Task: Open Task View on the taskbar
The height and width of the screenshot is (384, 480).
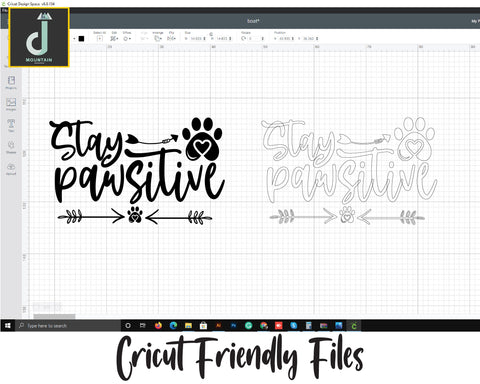Action: pyautogui.click(x=143, y=325)
